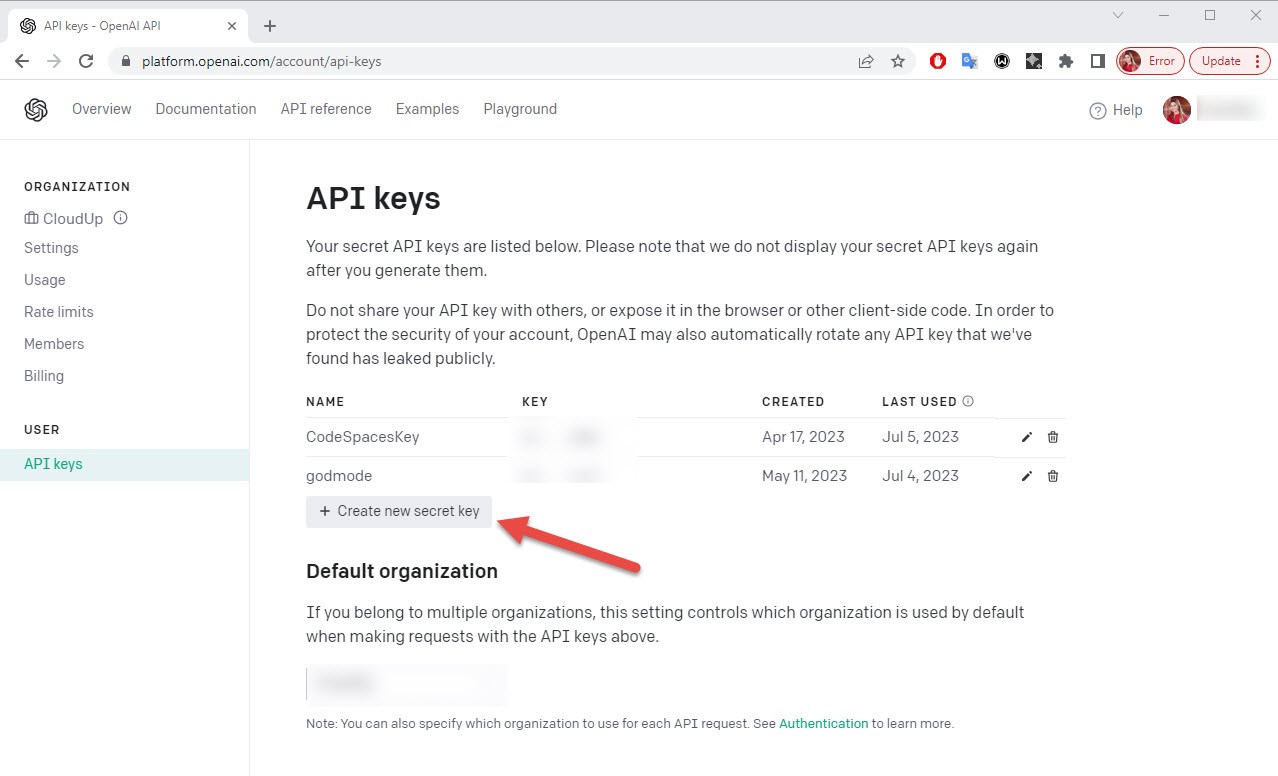Edit the CodeSpacesKey name pencil icon
1278x776 pixels.
(1027, 437)
